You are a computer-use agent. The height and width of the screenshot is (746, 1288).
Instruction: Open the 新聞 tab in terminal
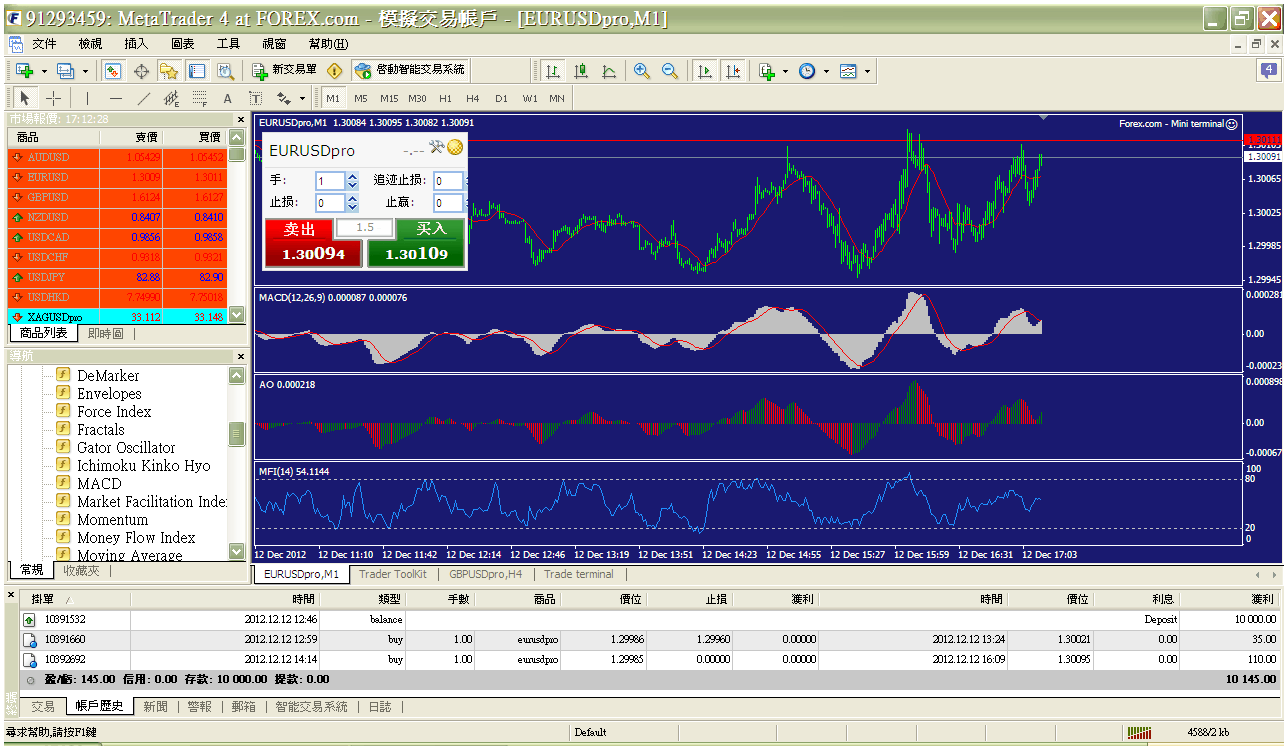click(x=155, y=706)
